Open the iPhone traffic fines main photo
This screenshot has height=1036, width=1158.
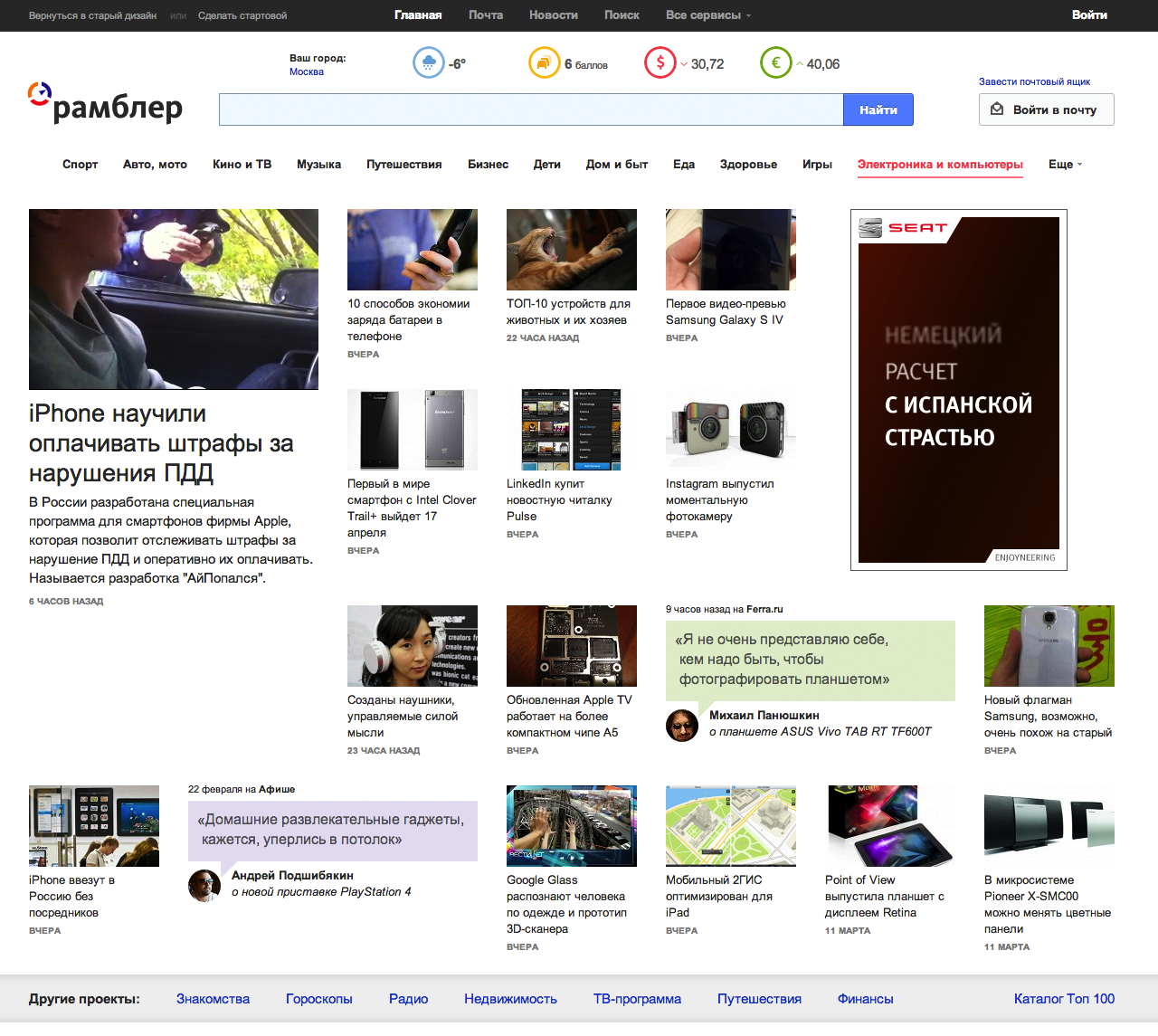174,299
